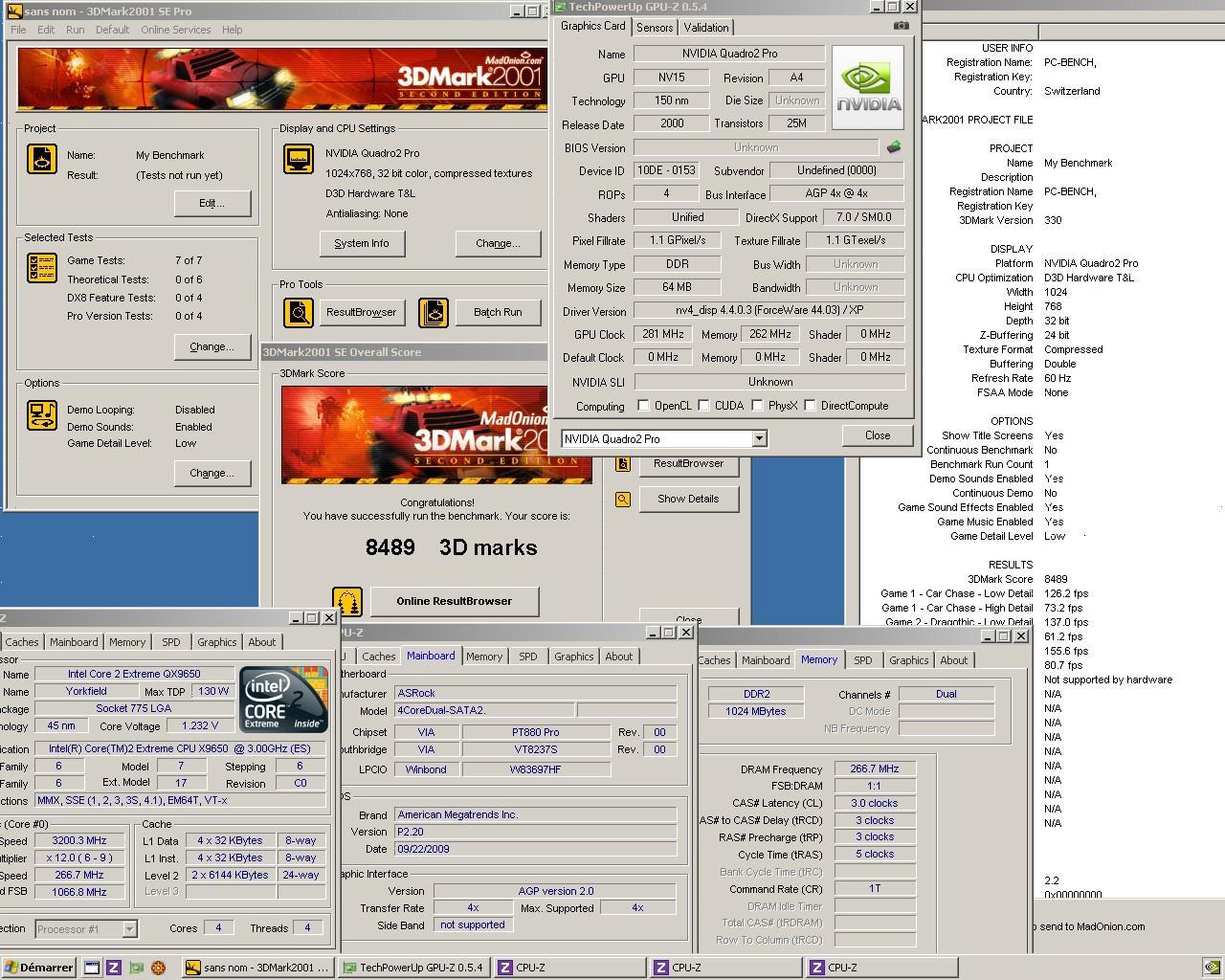Screen dimensions: 1225x980
Task: Open System Info in 3DMark2001
Action: (362, 243)
